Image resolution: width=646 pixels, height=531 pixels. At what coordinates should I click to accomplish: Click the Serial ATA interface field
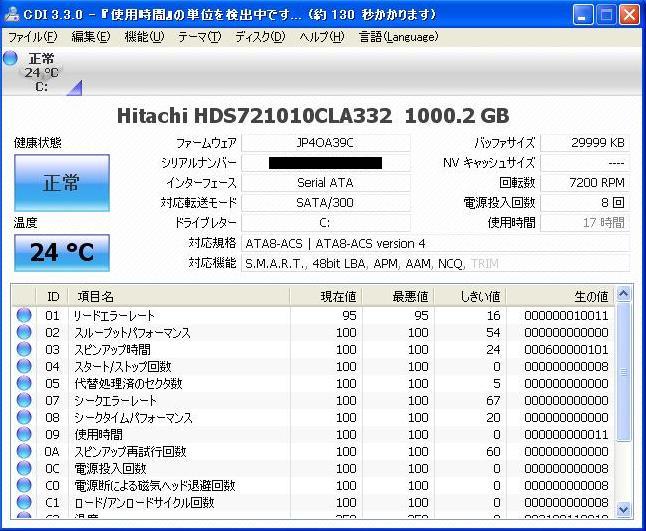click(x=325, y=182)
